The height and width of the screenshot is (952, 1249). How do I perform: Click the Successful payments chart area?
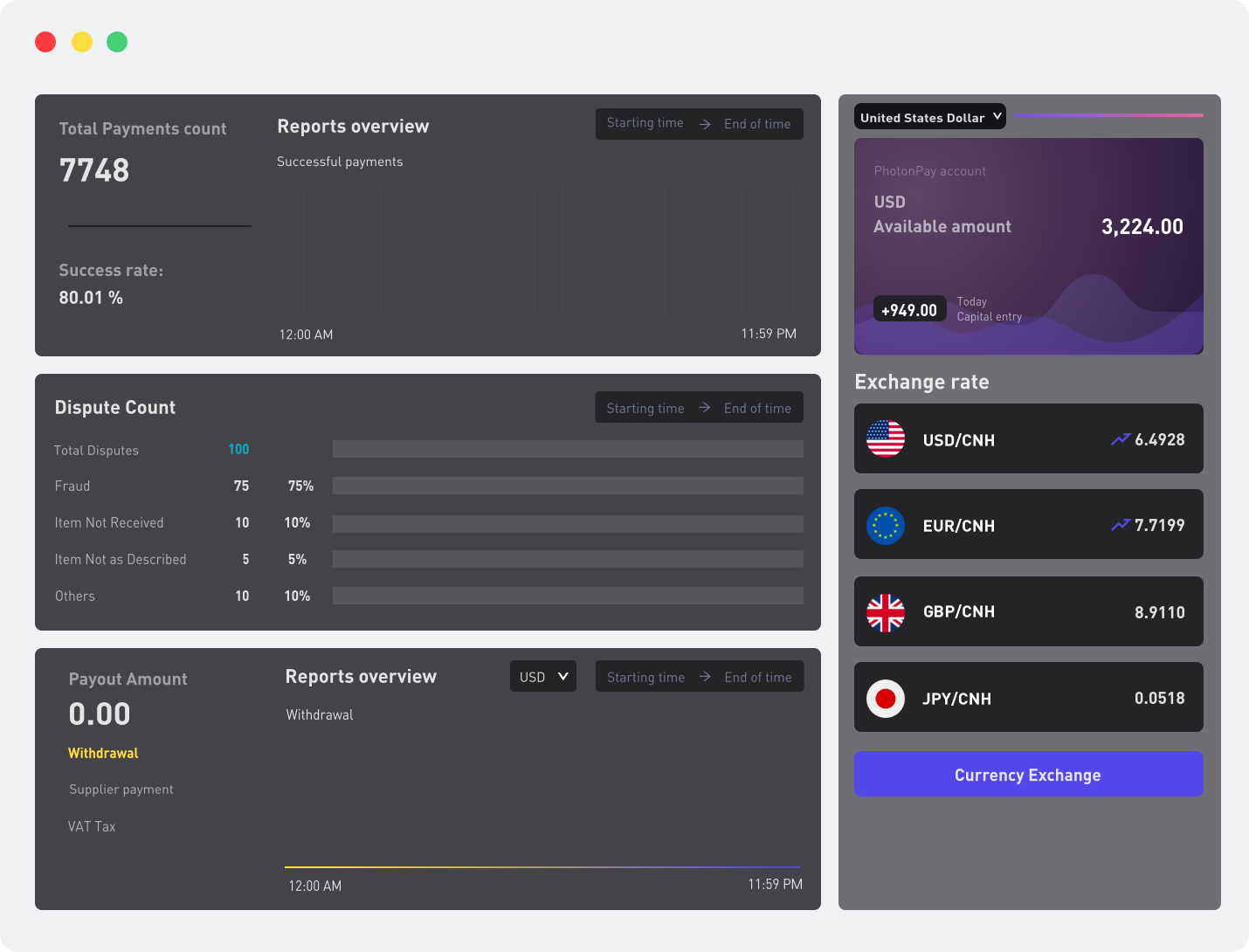(536, 249)
